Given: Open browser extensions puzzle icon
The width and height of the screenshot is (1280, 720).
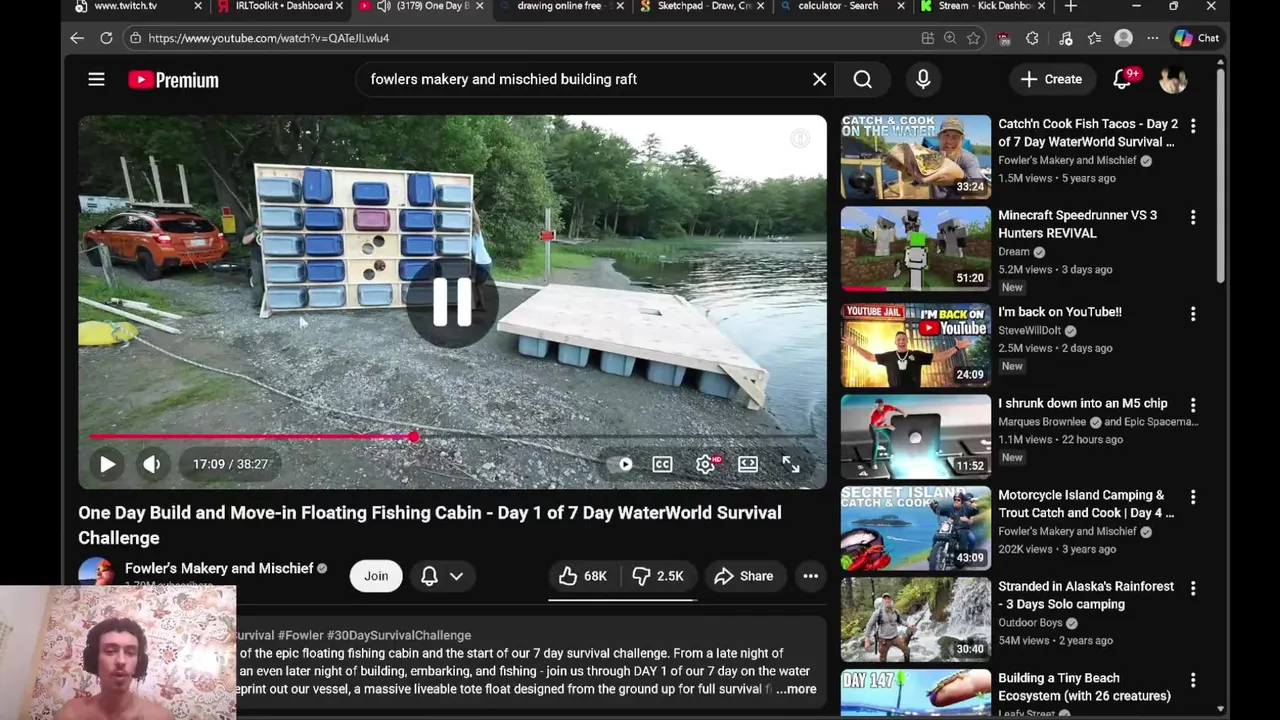Looking at the screenshot, I should pos(1032,38).
